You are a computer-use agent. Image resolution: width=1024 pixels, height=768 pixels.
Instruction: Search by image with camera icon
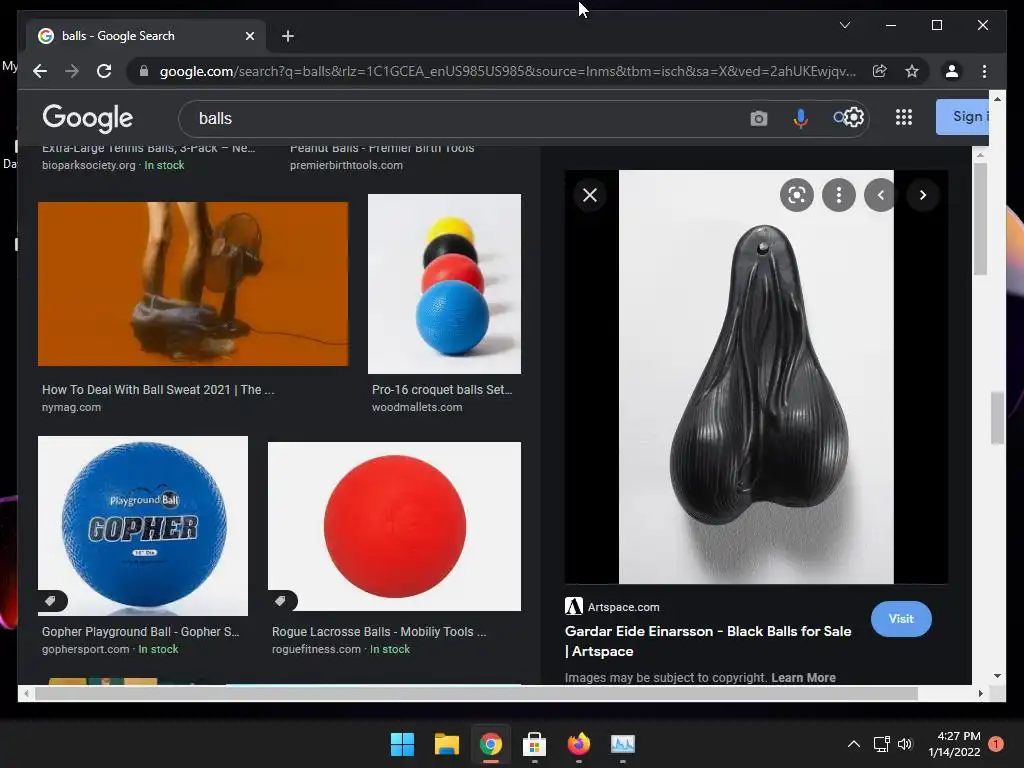point(758,118)
